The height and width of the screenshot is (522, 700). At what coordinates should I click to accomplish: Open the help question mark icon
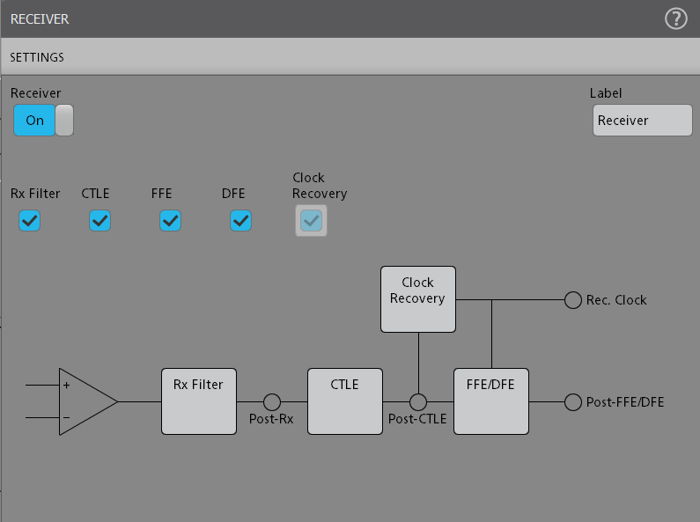(676, 19)
